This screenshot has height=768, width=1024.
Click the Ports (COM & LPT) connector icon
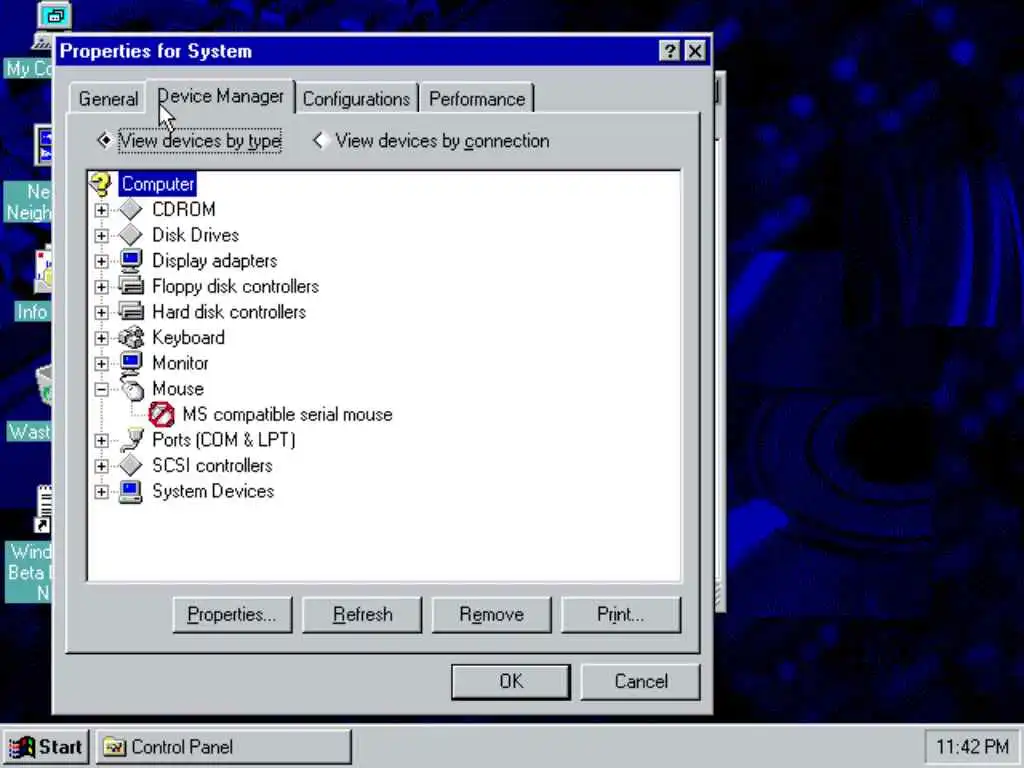tap(131, 440)
